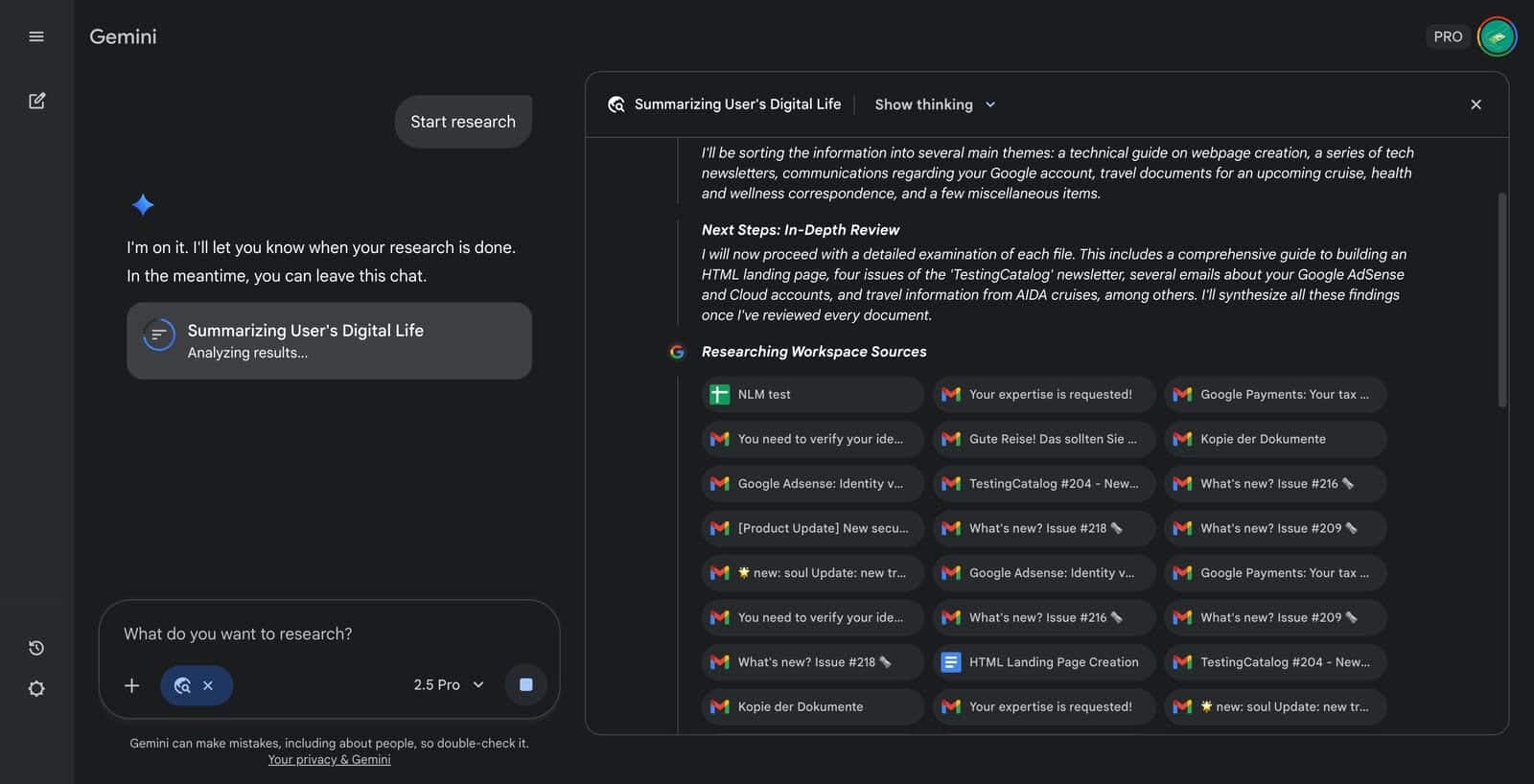The width and height of the screenshot is (1534, 784).
Task: Open HTML Landing Page Creation document source
Action: 1043,662
